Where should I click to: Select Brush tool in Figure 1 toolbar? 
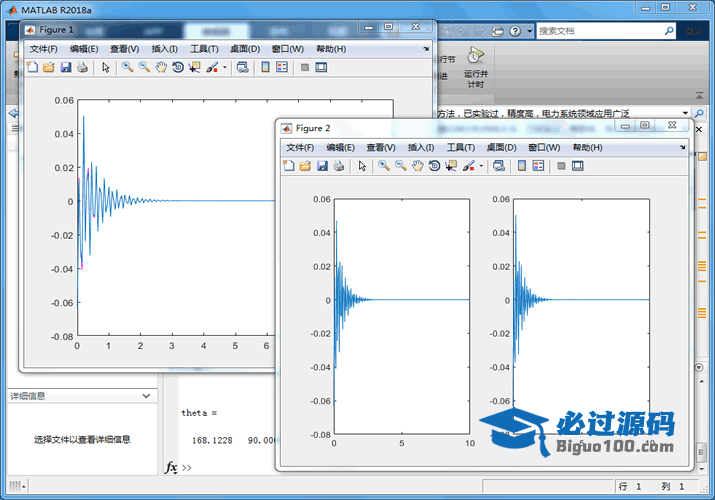tap(212, 67)
